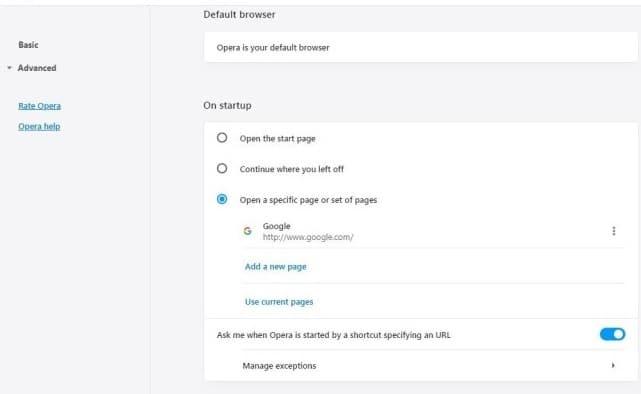The image size is (641, 394).
Task: Click the Google favicon icon
Action: [247, 231]
